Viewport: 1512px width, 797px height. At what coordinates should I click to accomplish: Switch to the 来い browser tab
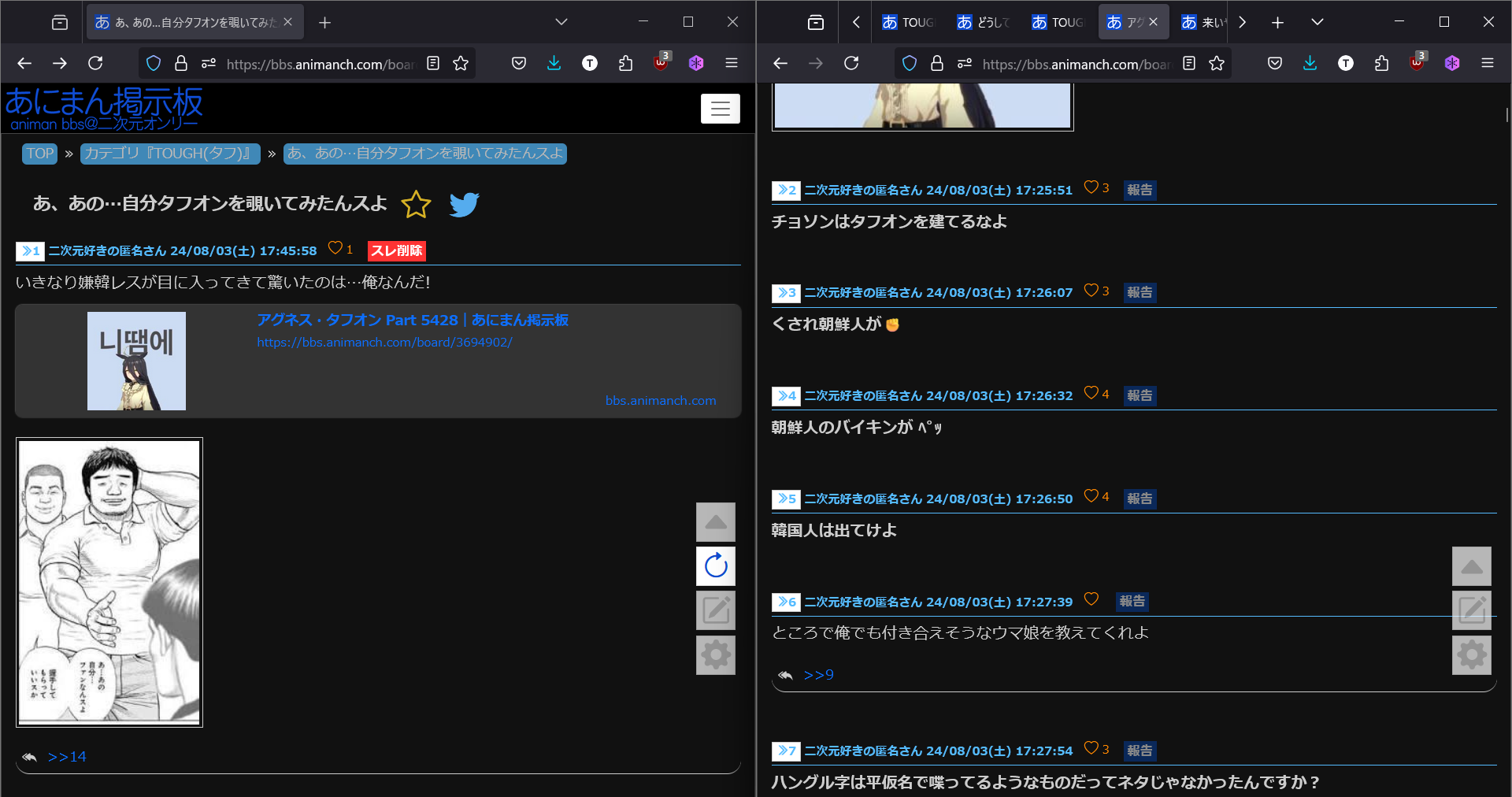coord(1203,22)
